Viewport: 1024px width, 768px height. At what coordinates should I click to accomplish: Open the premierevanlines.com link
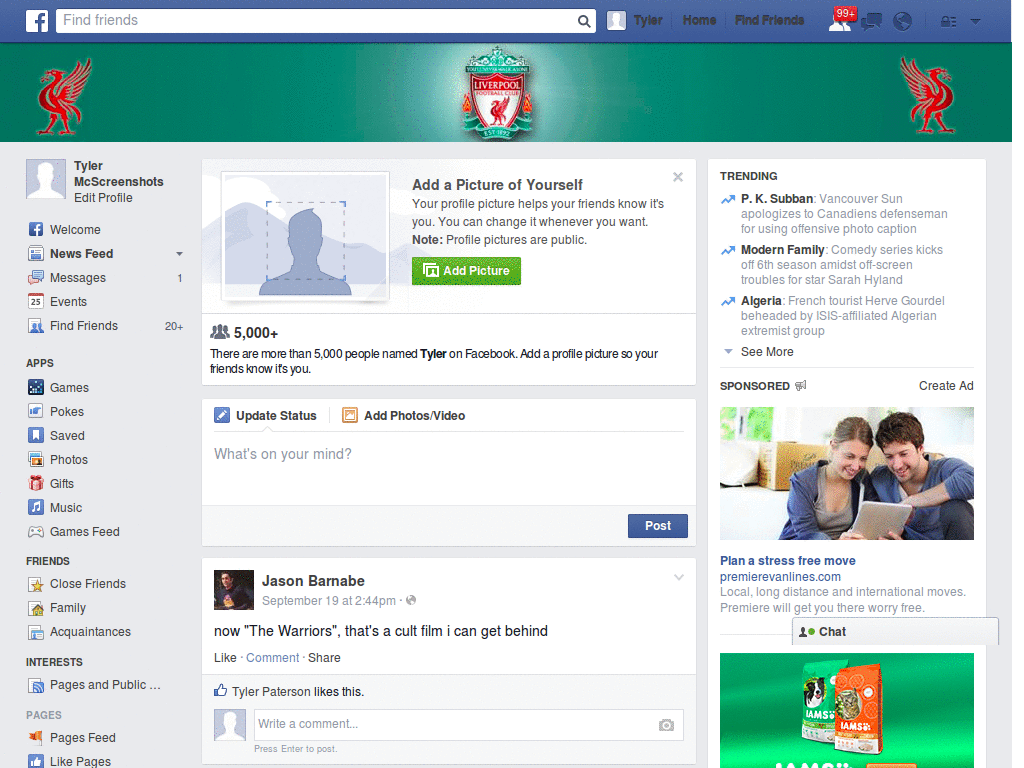click(x=780, y=577)
